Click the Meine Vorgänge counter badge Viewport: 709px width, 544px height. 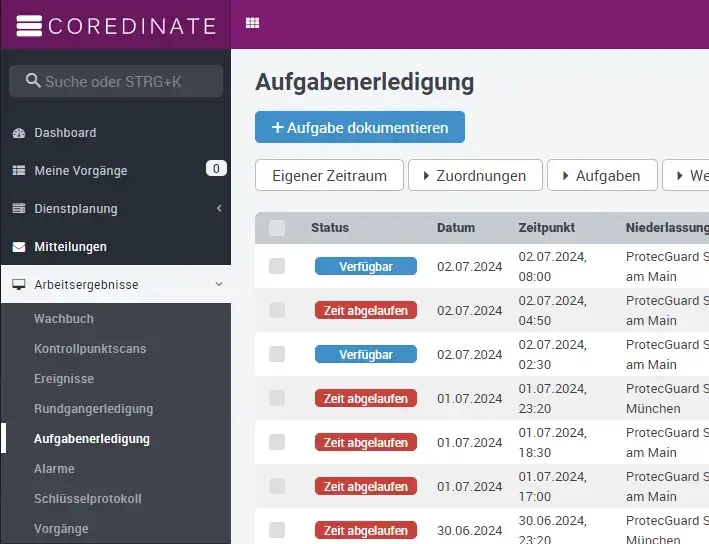point(216,169)
